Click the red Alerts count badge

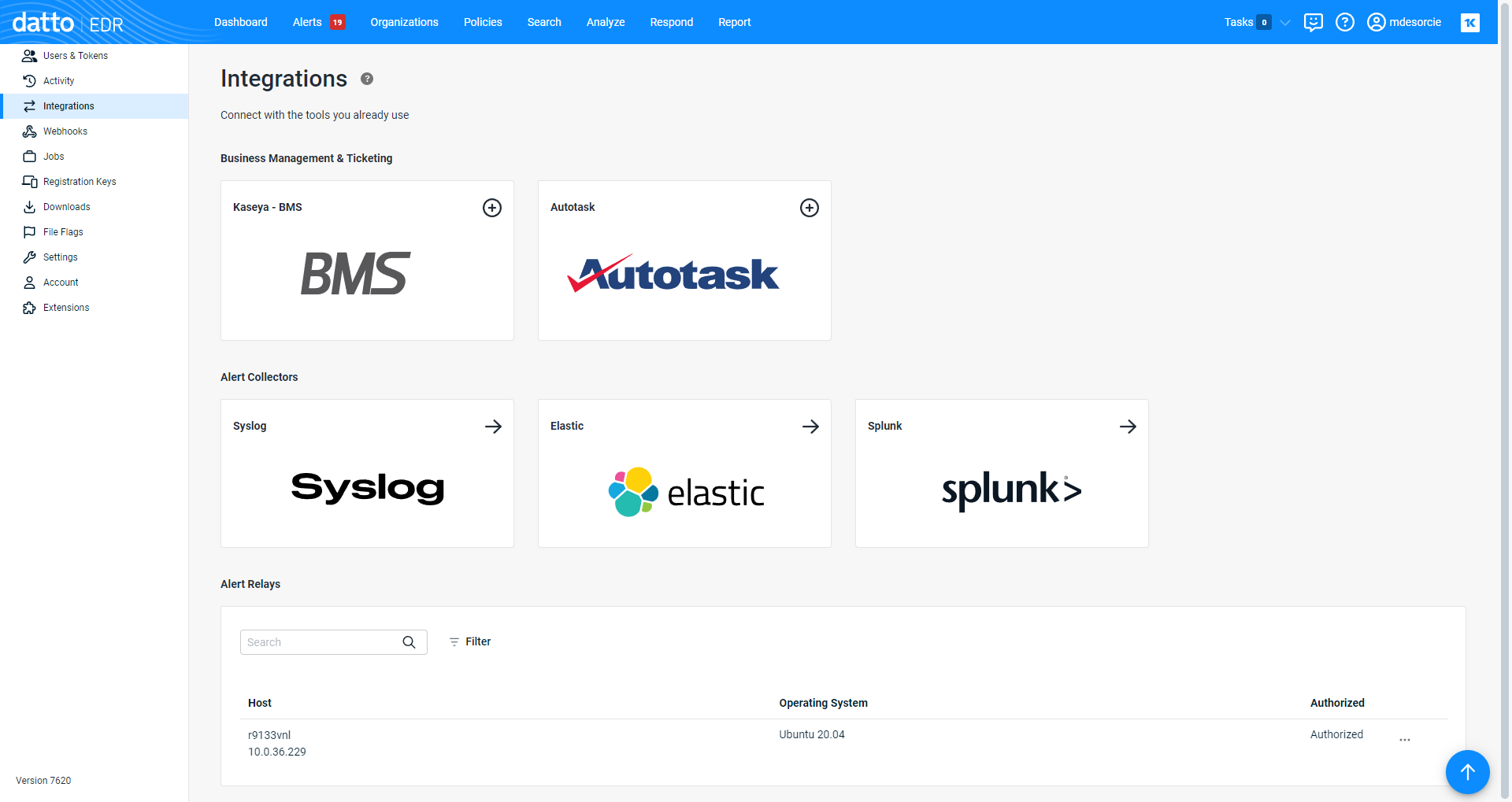point(338,22)
